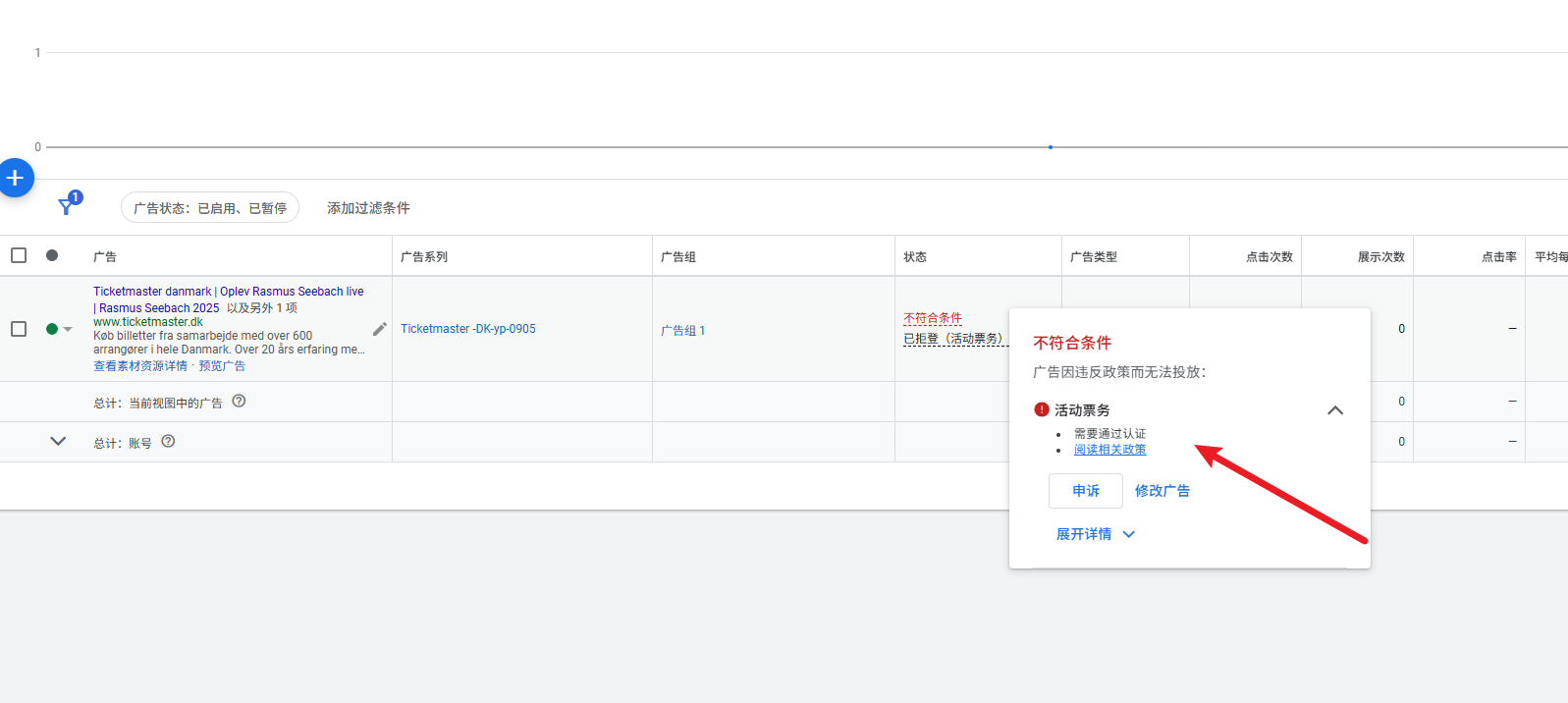
Task: Sort by the 展示次数 column header
Action: pos(1380,257)
